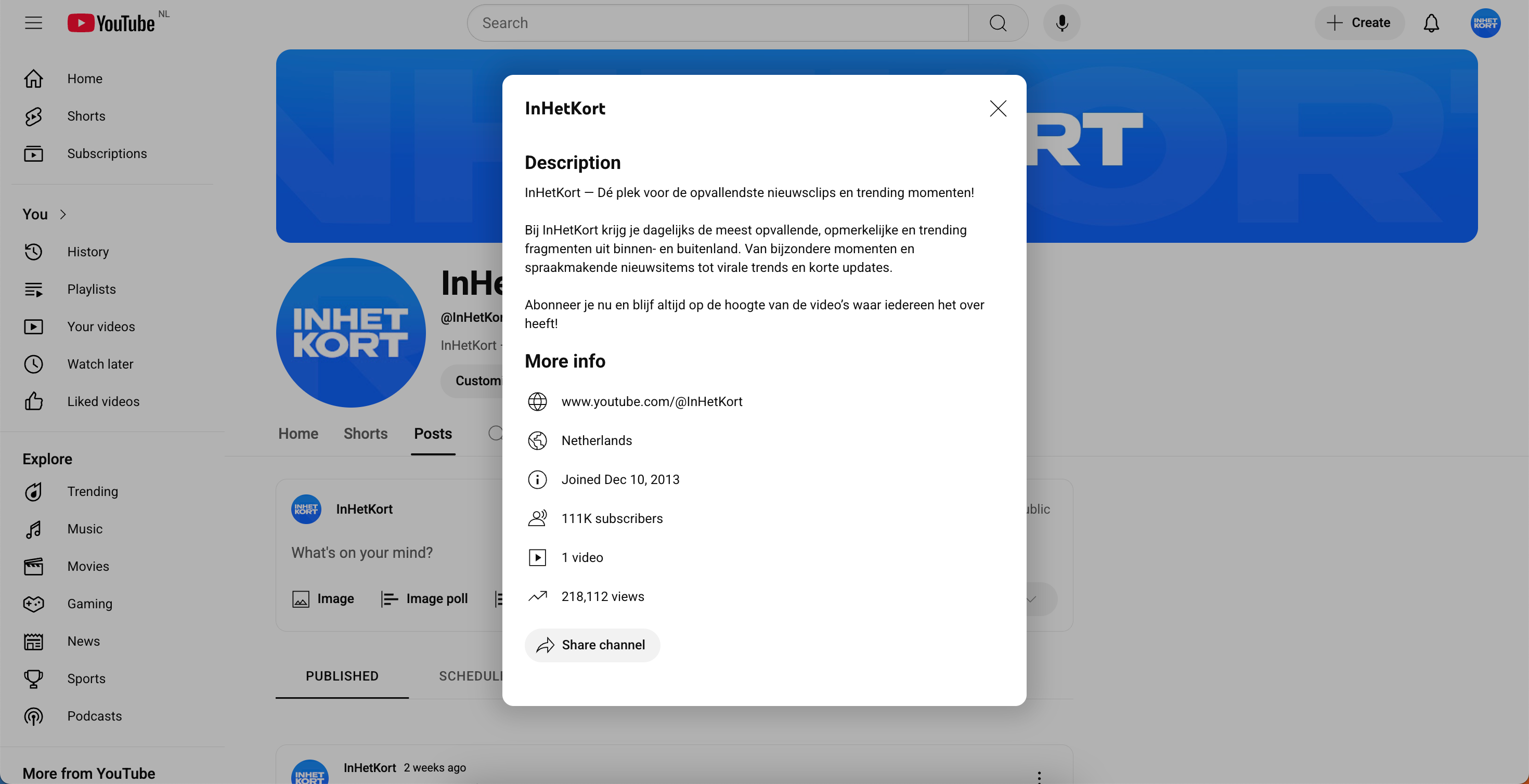
Task: Click the channel search icon beside Posts
Action: [x=495, y=433]
